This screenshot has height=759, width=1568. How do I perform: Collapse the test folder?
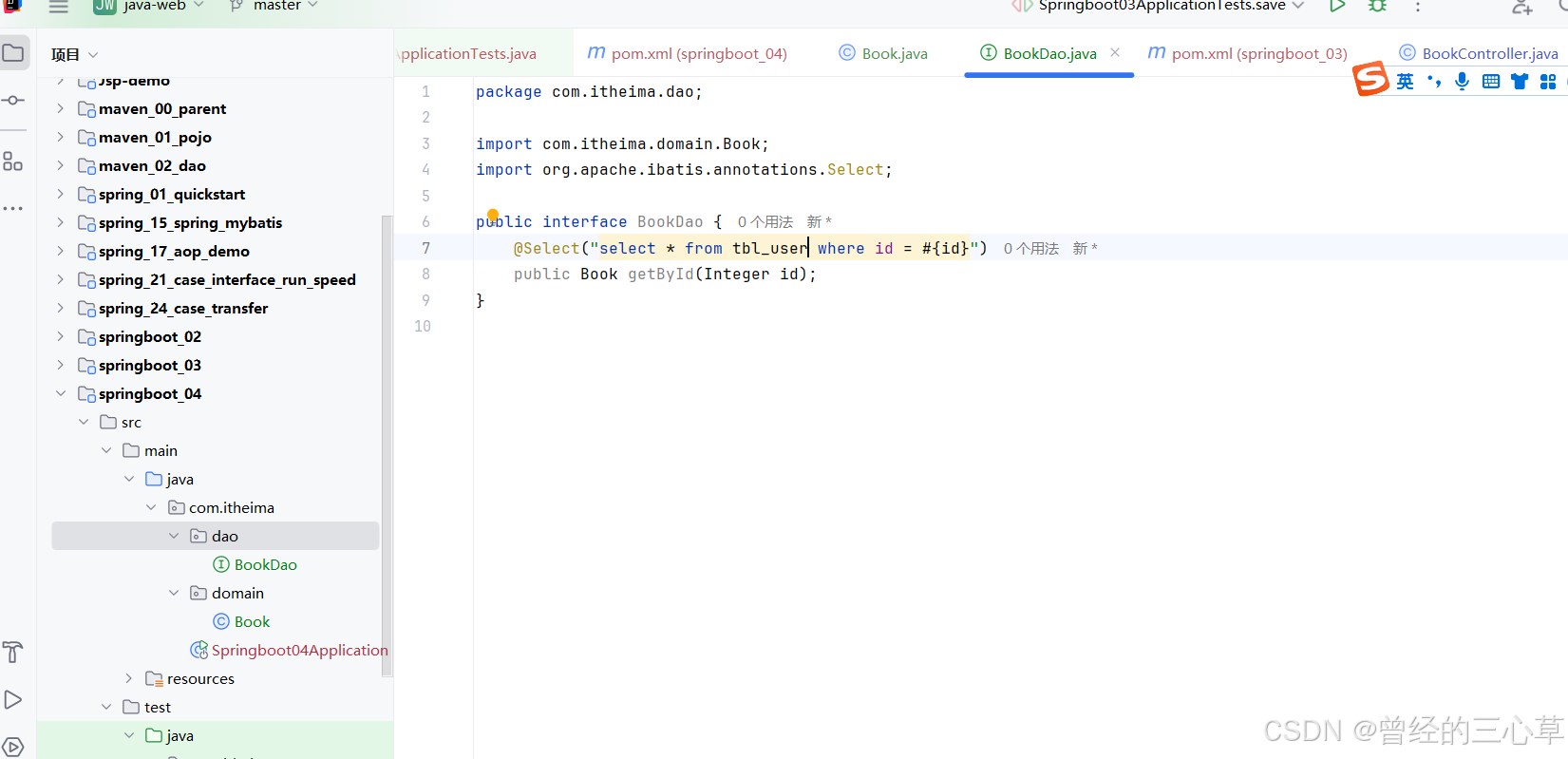pos(106,707)
